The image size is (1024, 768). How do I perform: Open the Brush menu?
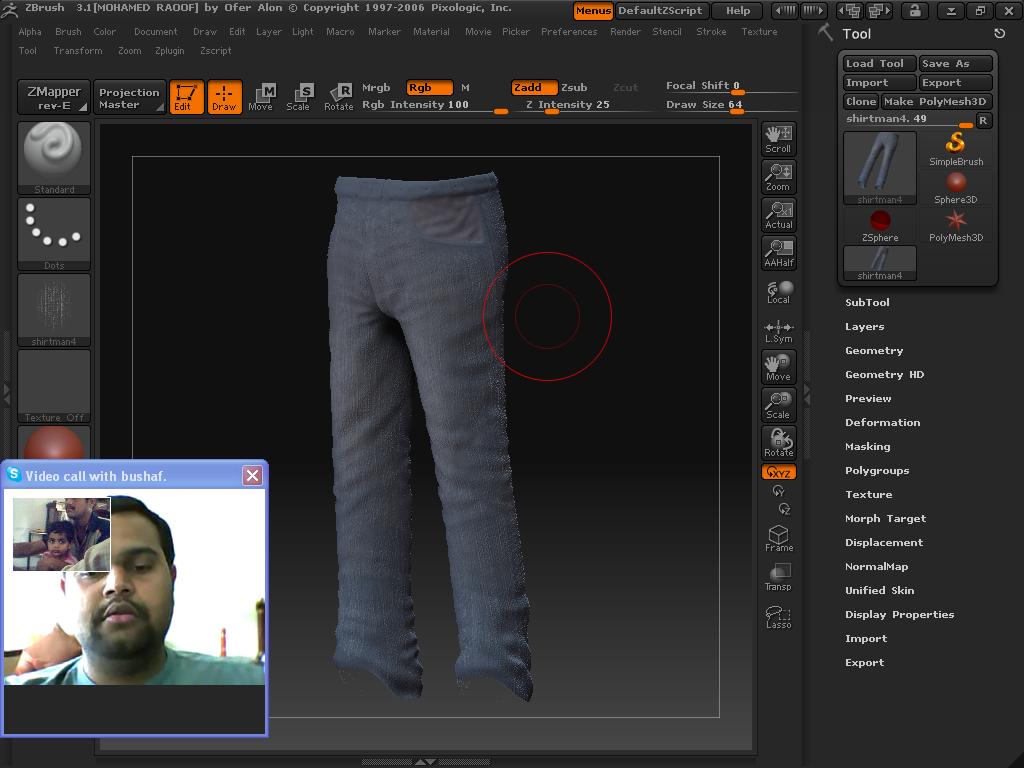[x=69, y=31]
